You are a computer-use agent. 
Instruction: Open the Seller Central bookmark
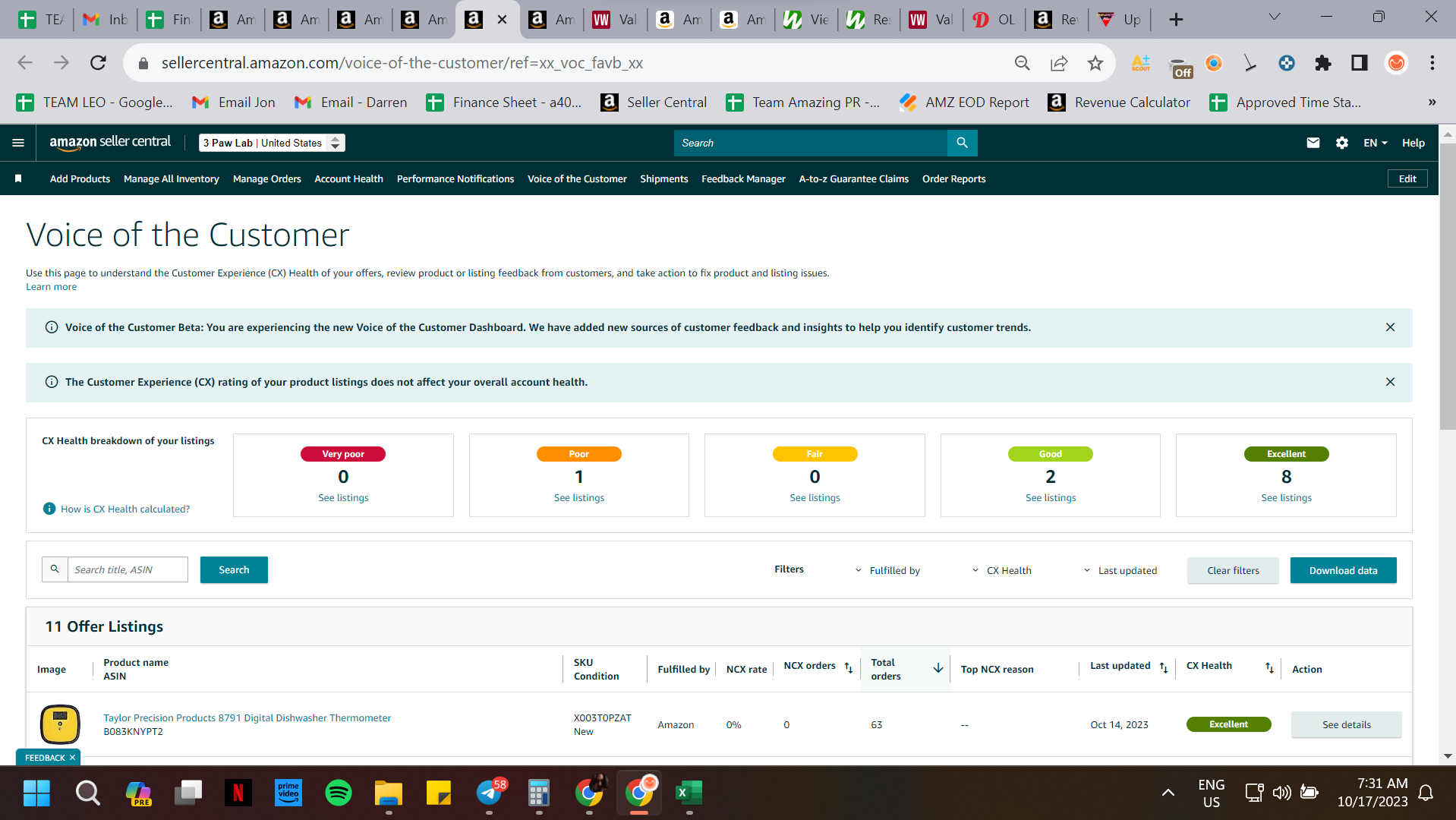653,102
